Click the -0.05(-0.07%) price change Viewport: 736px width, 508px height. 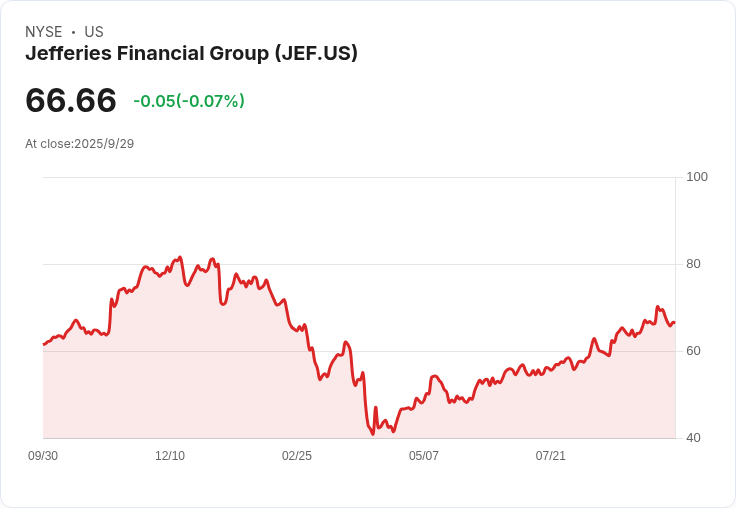(x=189, y=101)
